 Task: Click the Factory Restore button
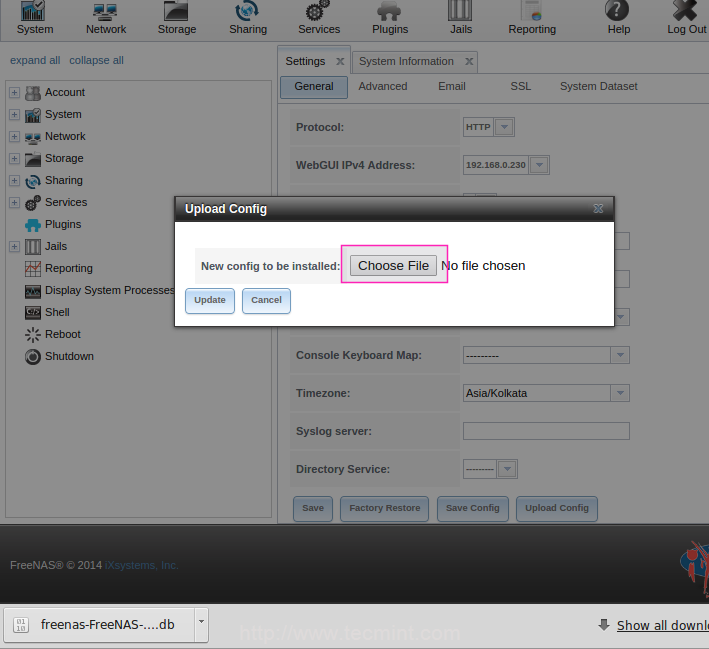pyautogui.click(x=384, y=509)
